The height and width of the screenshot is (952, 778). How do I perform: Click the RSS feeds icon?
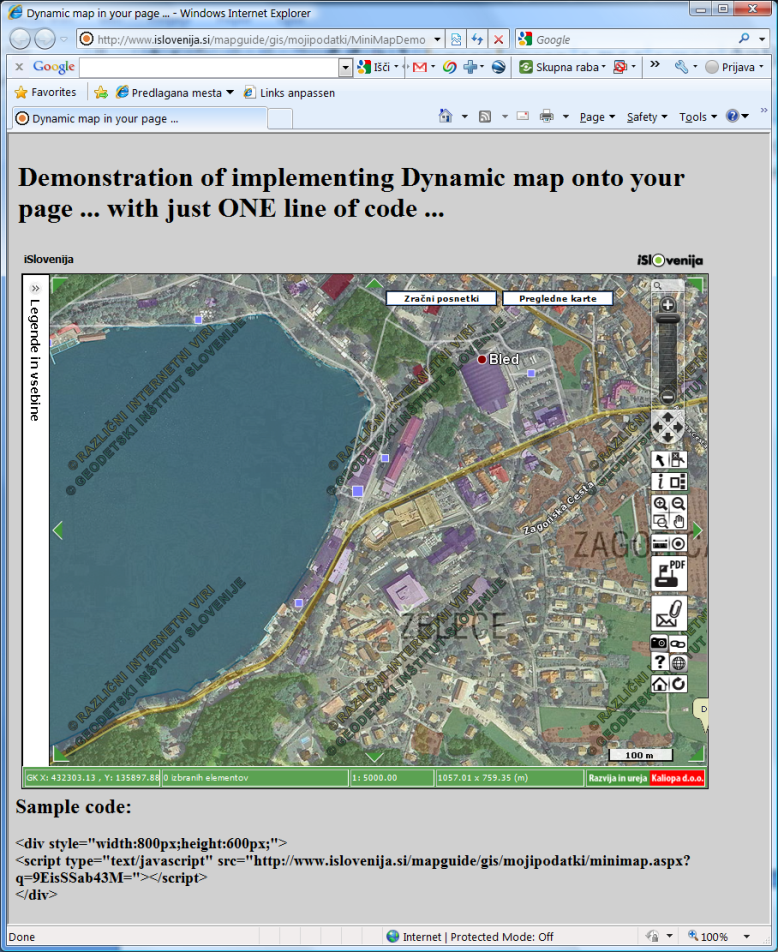pos(485,116)
